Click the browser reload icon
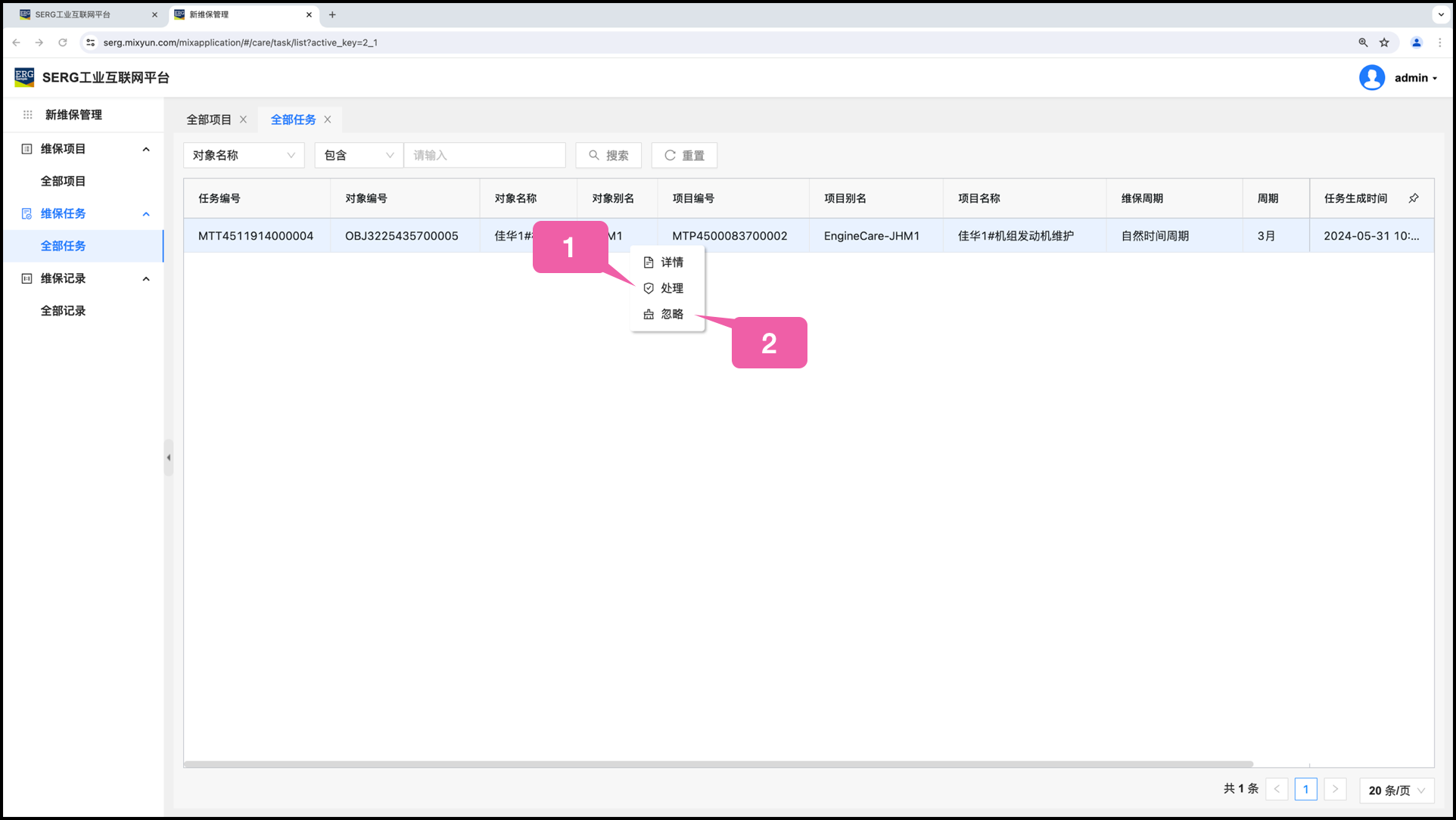 click(x=63, y=42)
